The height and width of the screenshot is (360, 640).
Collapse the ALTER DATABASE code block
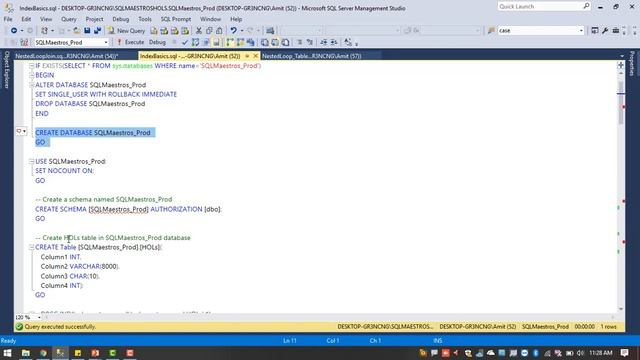(x=31, y=85)
